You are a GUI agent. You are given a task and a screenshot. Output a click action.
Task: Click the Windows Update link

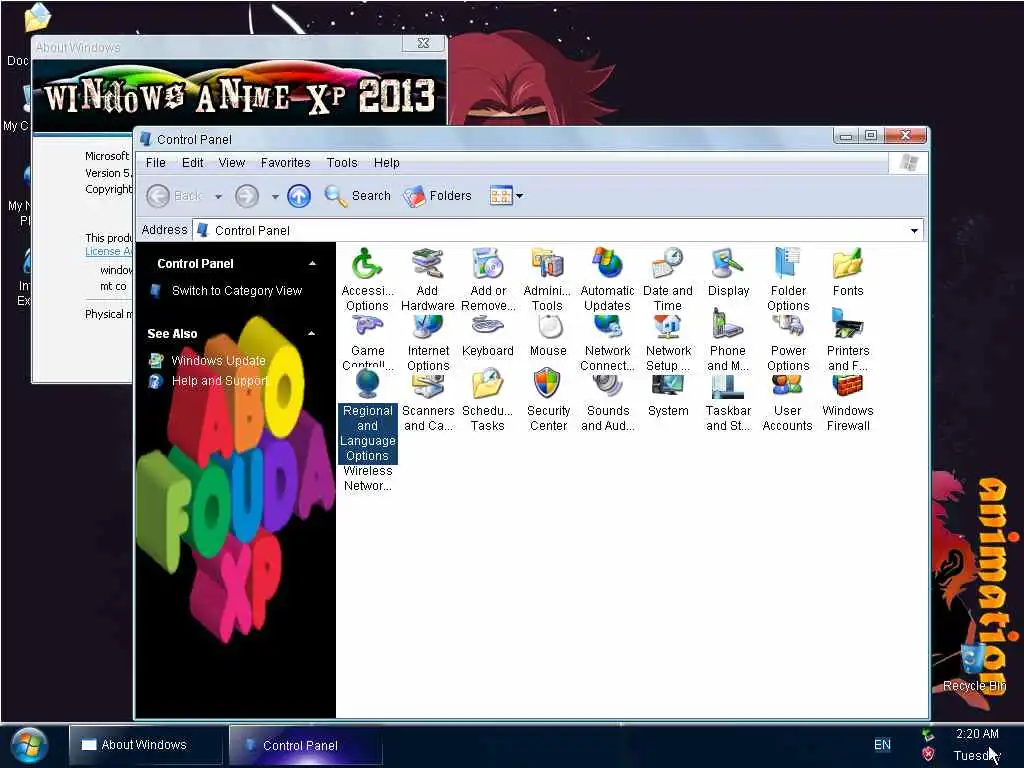[x=218, y=360]
